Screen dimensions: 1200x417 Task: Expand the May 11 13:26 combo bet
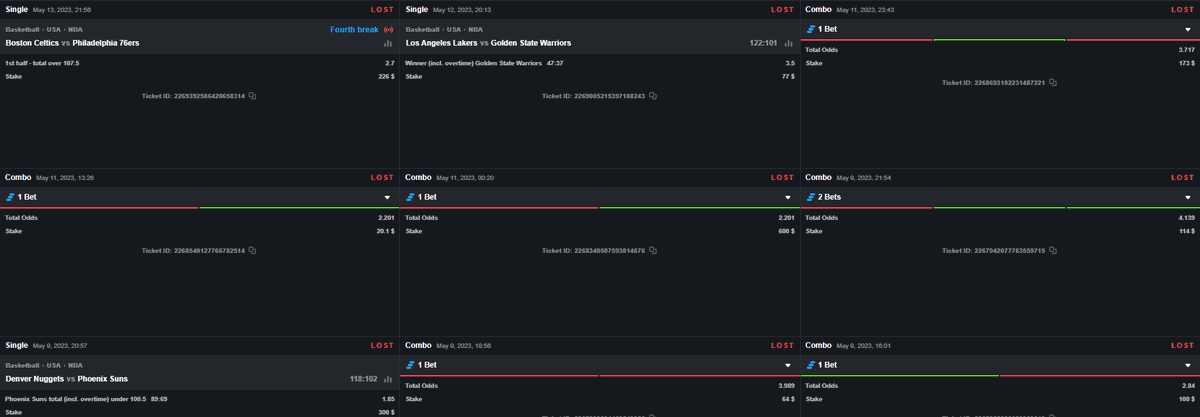pos(388,198)
